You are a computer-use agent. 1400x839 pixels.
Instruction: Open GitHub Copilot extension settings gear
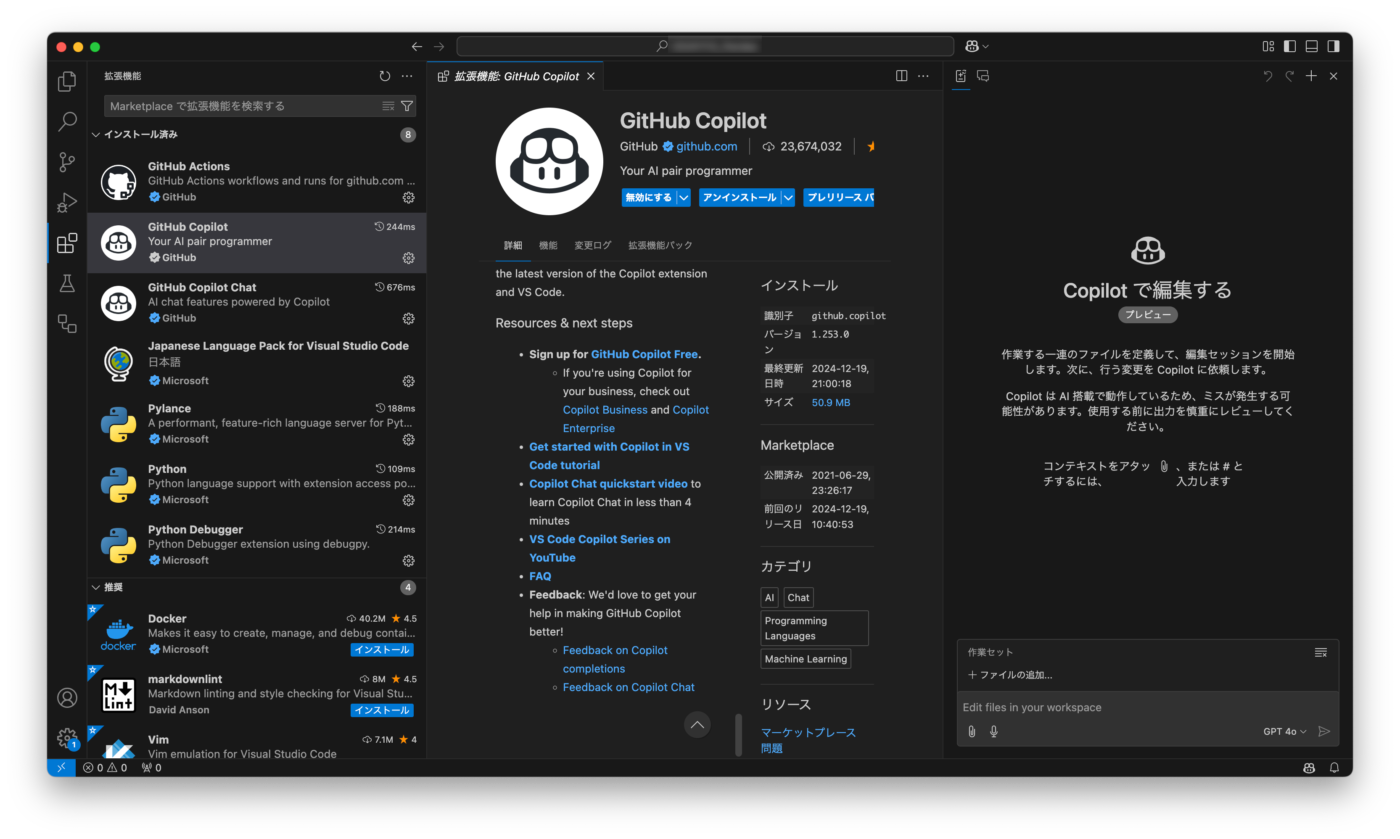point(408,258)
